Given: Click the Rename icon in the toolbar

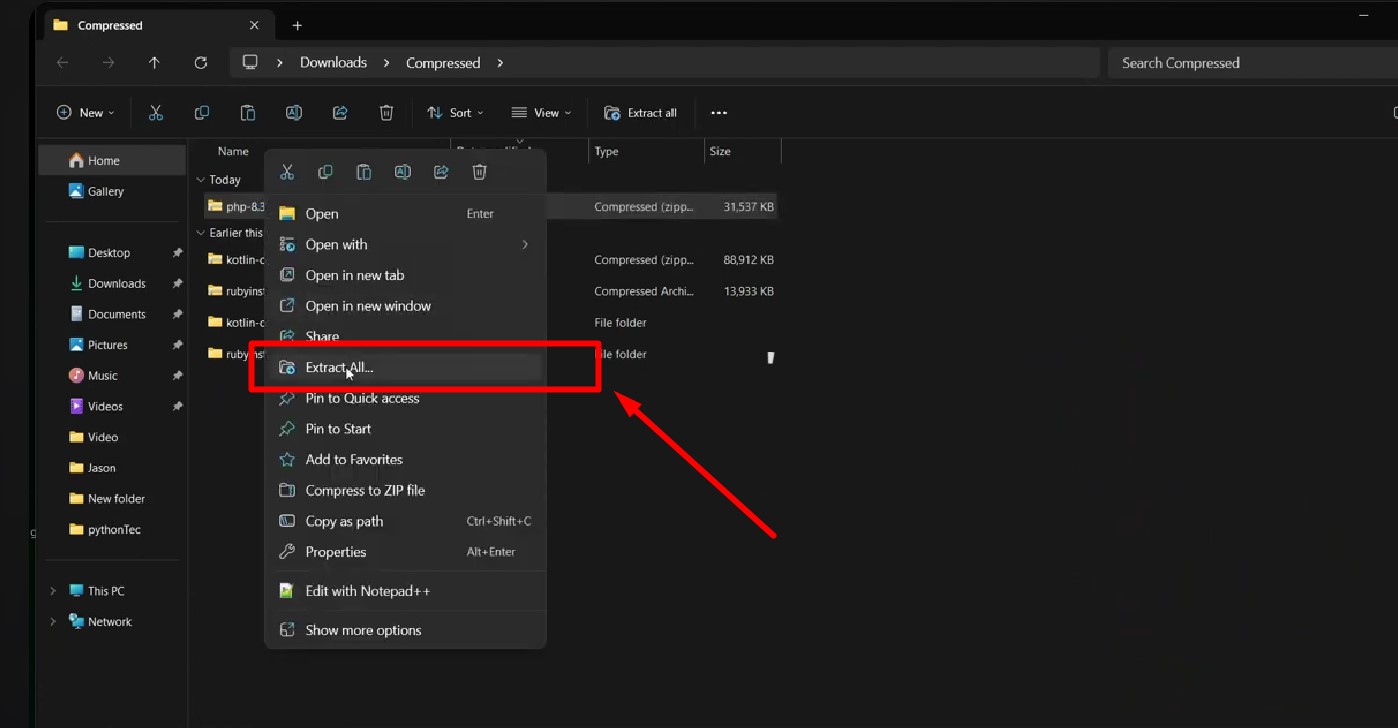Looking at the screenshot, I should tap(294, 113).
